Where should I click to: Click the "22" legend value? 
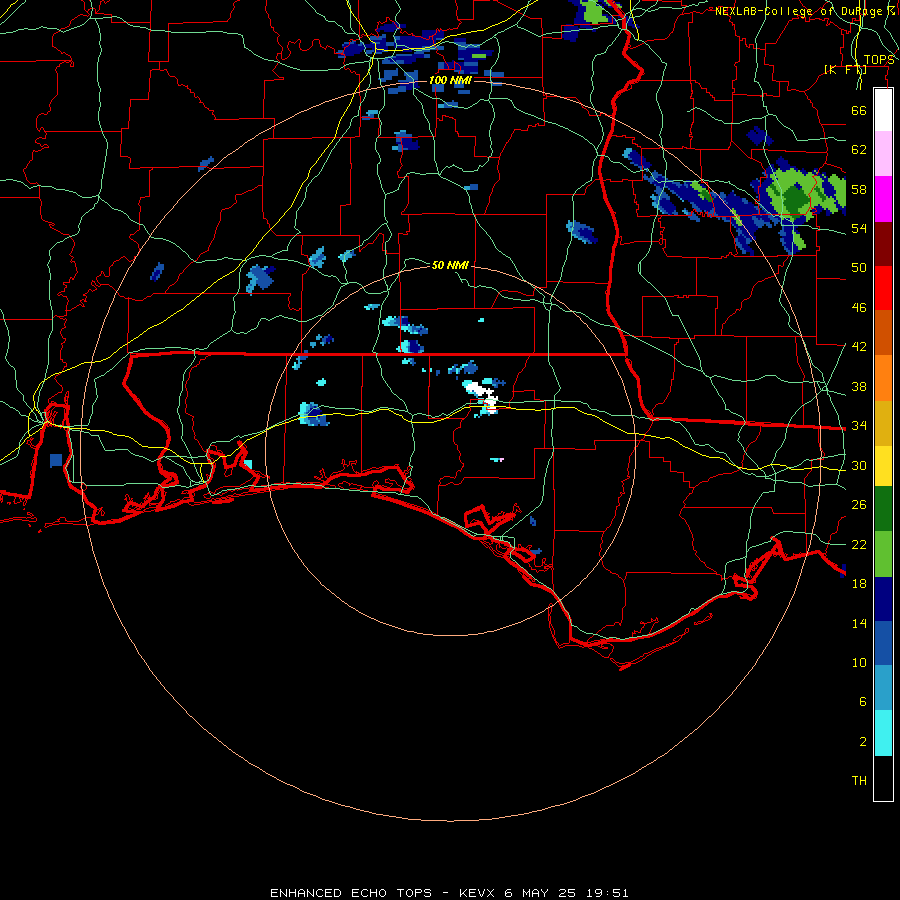coord(859,544)
